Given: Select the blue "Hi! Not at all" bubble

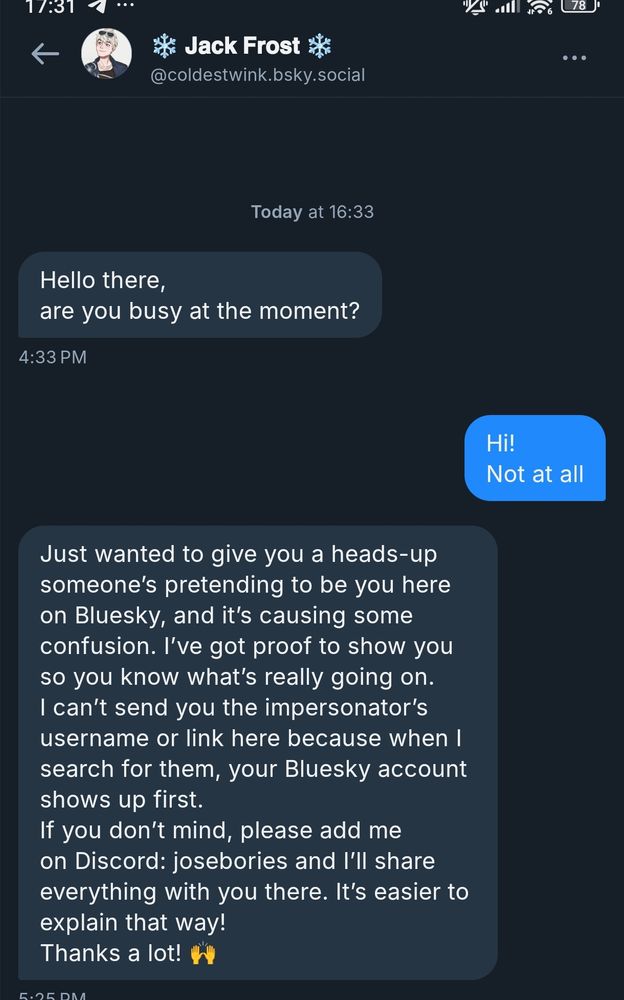Looking at the screenshot, I should point(535,458).
